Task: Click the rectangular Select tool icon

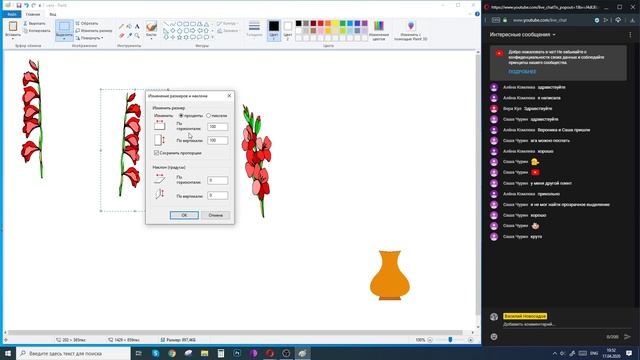Action: [64, 27]
